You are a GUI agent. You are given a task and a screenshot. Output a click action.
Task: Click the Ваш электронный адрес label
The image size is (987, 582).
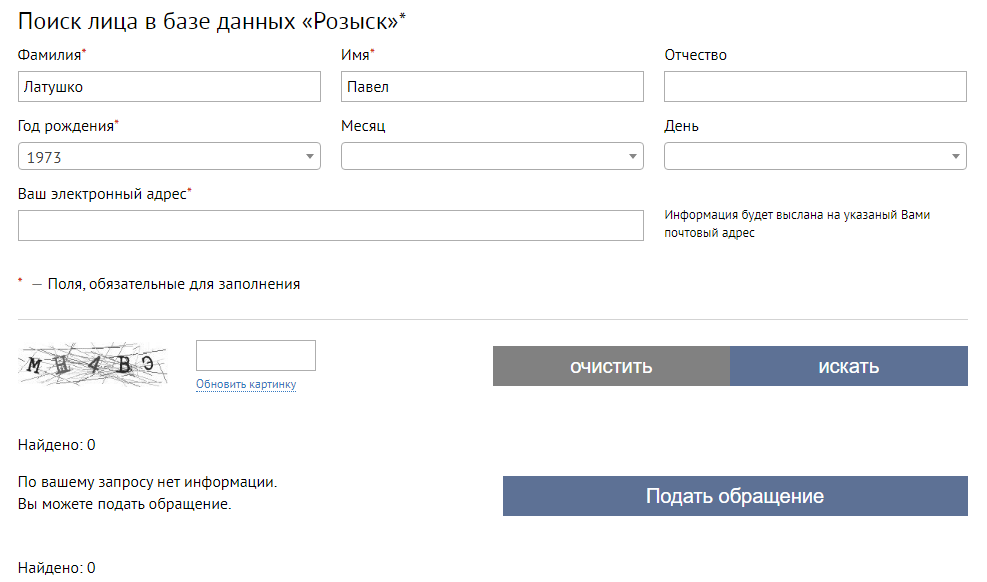pyautogui.click(x=103, y=194)
